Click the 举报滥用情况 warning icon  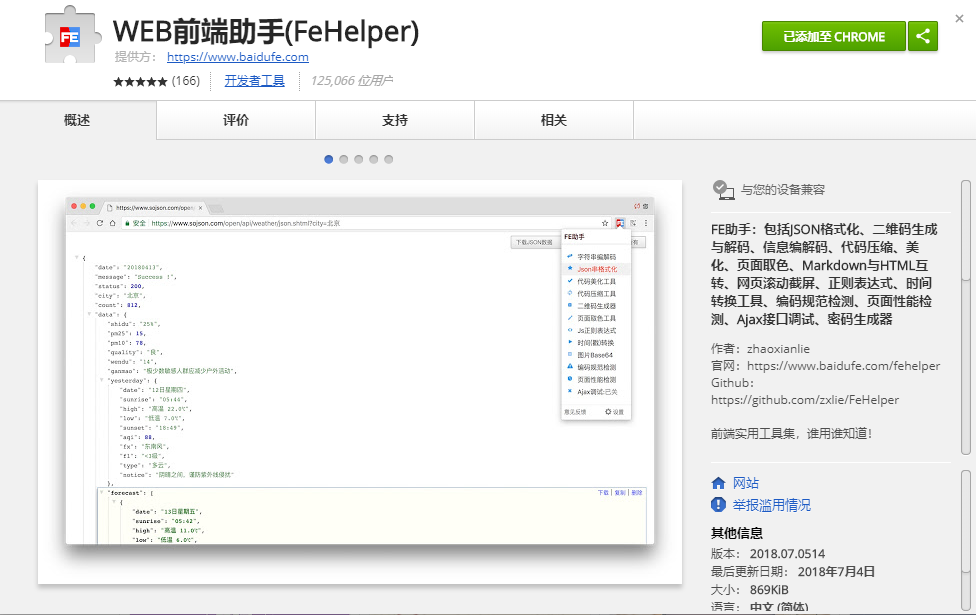(718, 505)
